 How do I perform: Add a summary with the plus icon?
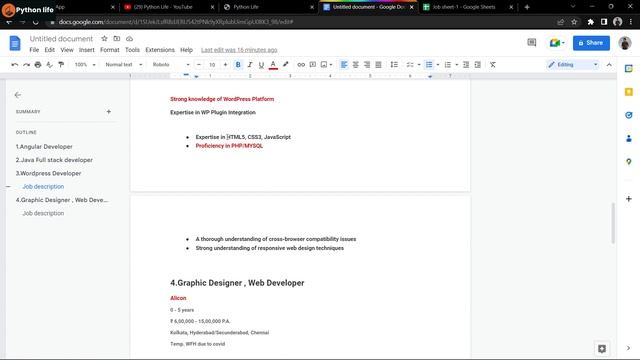(x=109, y=111)
